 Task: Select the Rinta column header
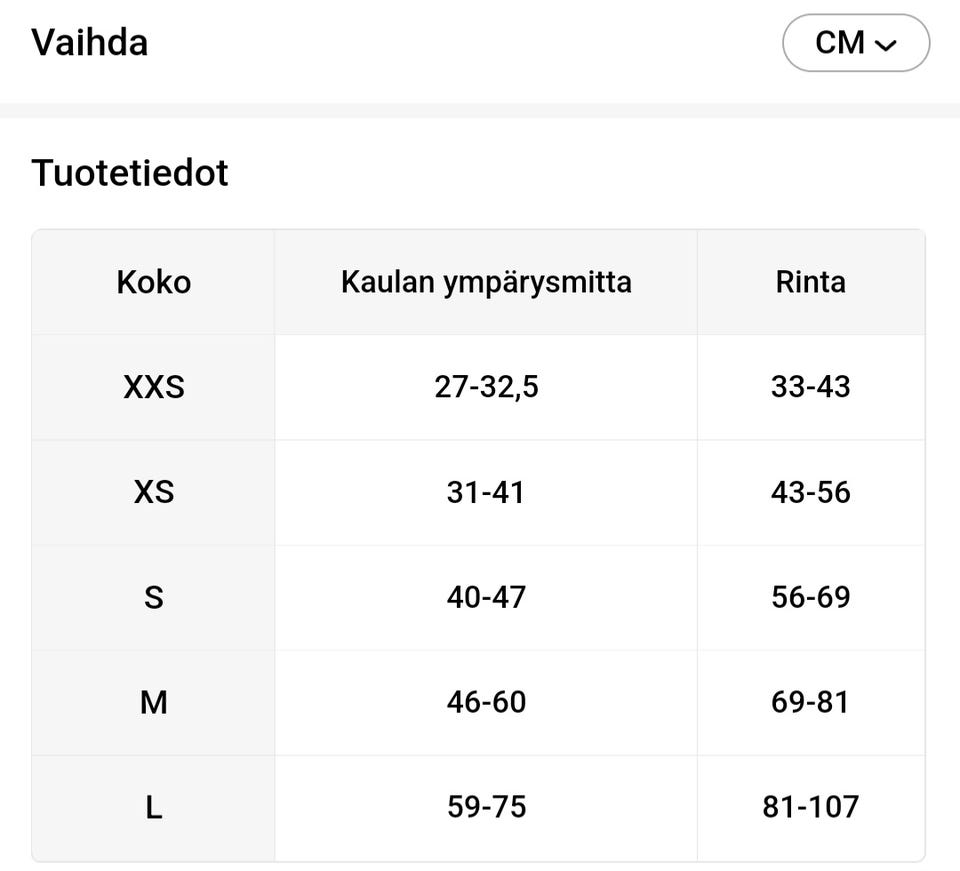(x=811, y=281)
